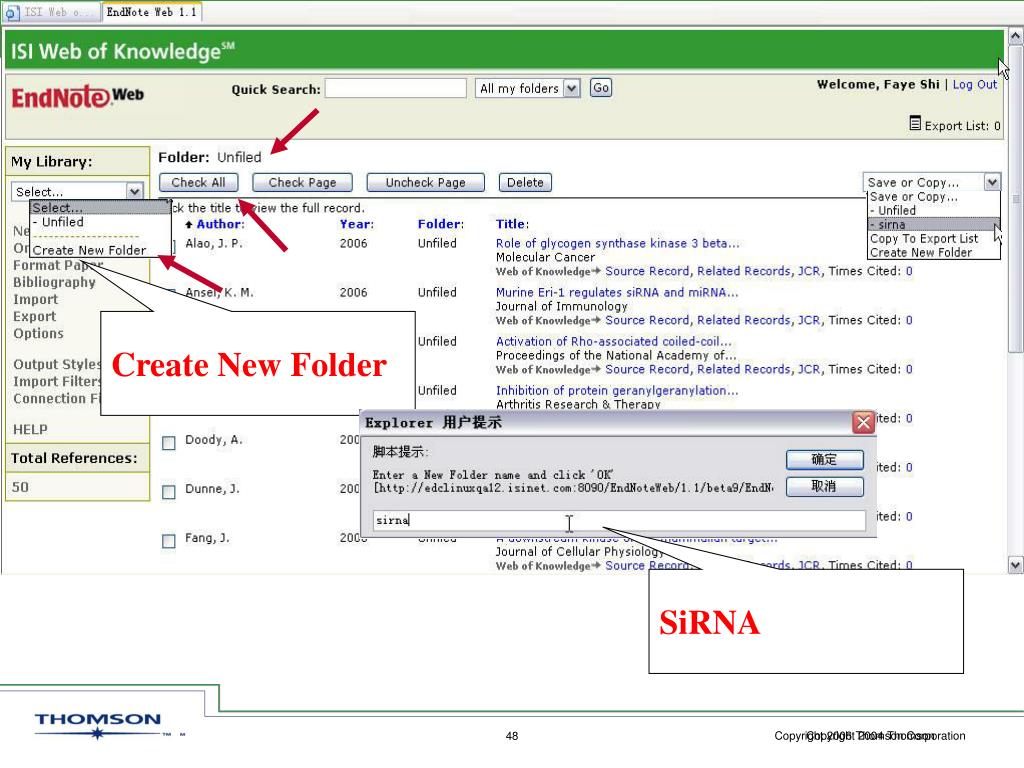Image resolution: width=1024 pixels, height=768 pixels.
Task: Open Source Record for Journal of Immunology article
Action: pyautogui.click(x=647, y=320)
